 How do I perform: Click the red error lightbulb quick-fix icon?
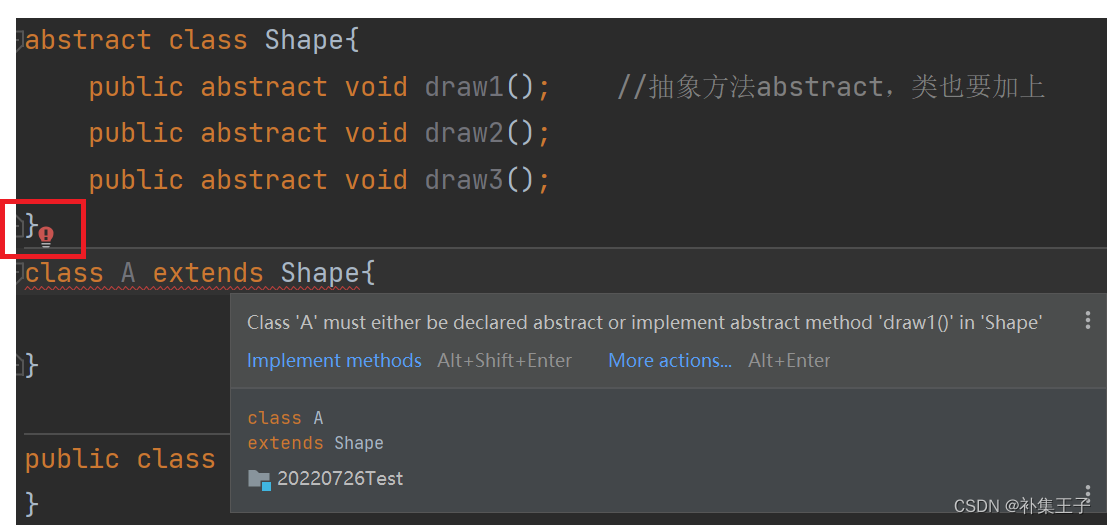(46, 236)
